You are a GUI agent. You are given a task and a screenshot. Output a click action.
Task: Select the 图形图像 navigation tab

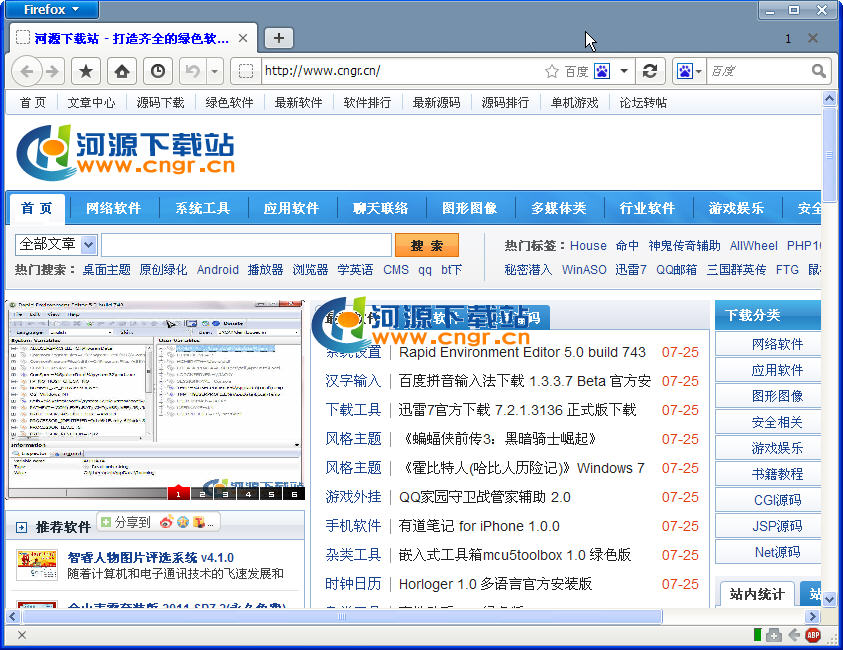tap(470, 208)
